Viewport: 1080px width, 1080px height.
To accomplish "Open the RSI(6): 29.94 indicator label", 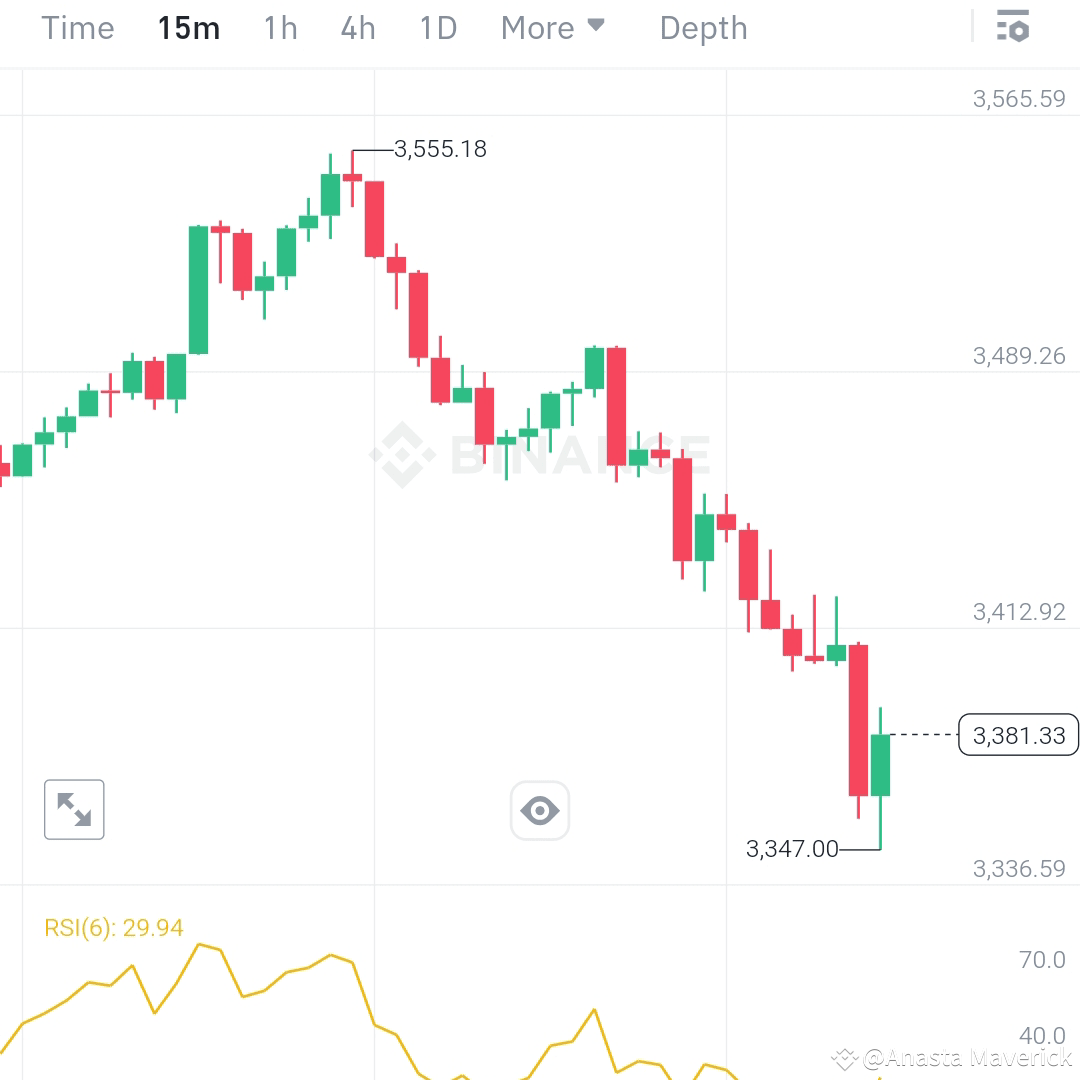I will click(x=115, y=927).
